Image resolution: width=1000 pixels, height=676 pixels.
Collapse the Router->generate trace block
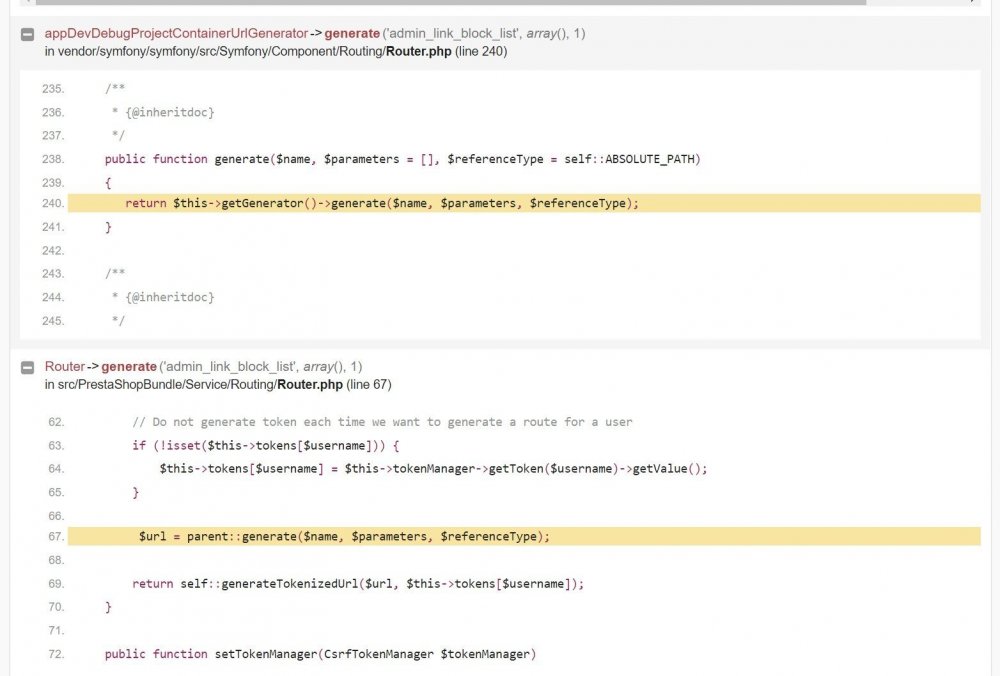(x=27, y=367)
